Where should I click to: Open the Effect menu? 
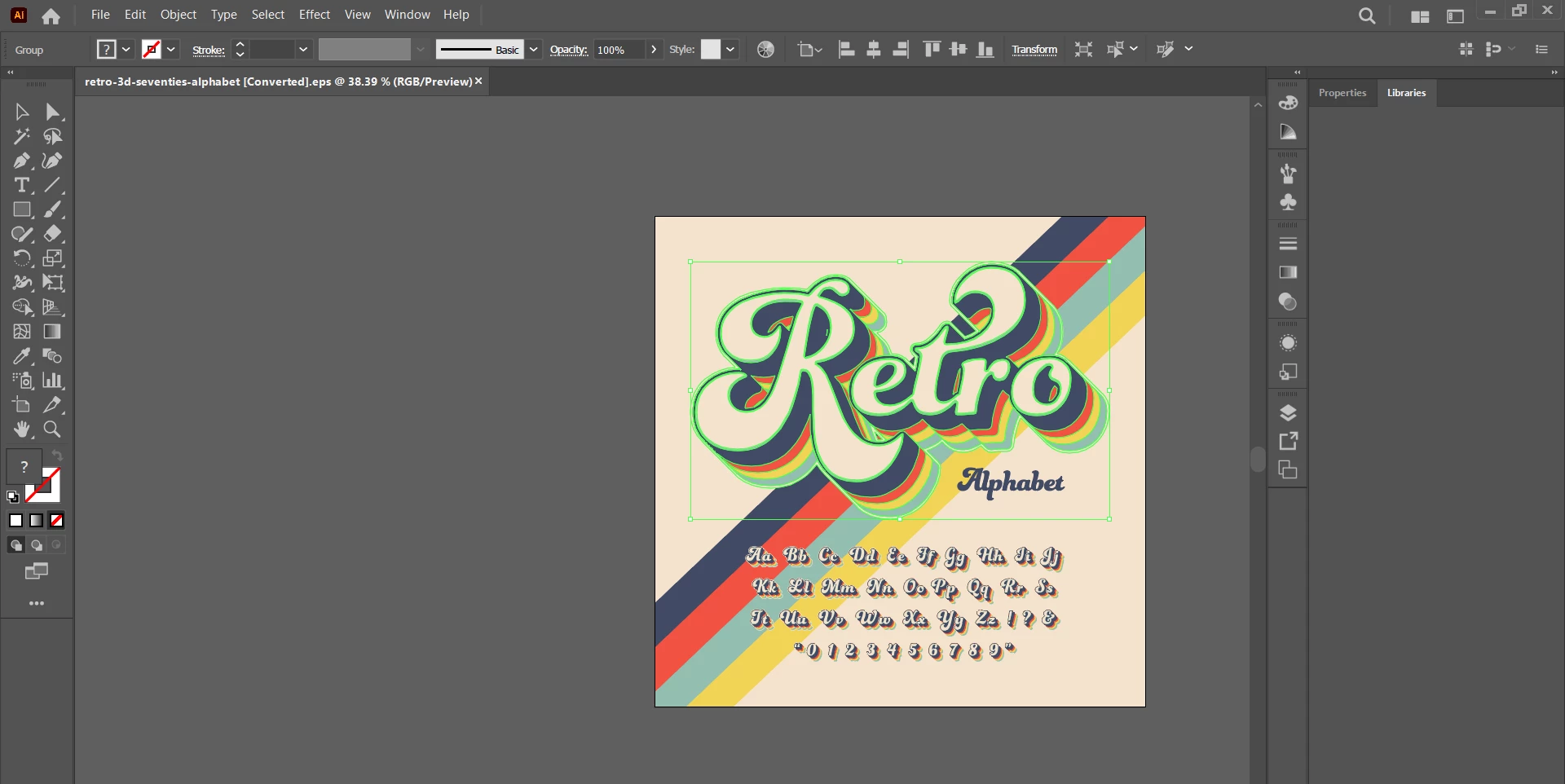coord(314,15)
